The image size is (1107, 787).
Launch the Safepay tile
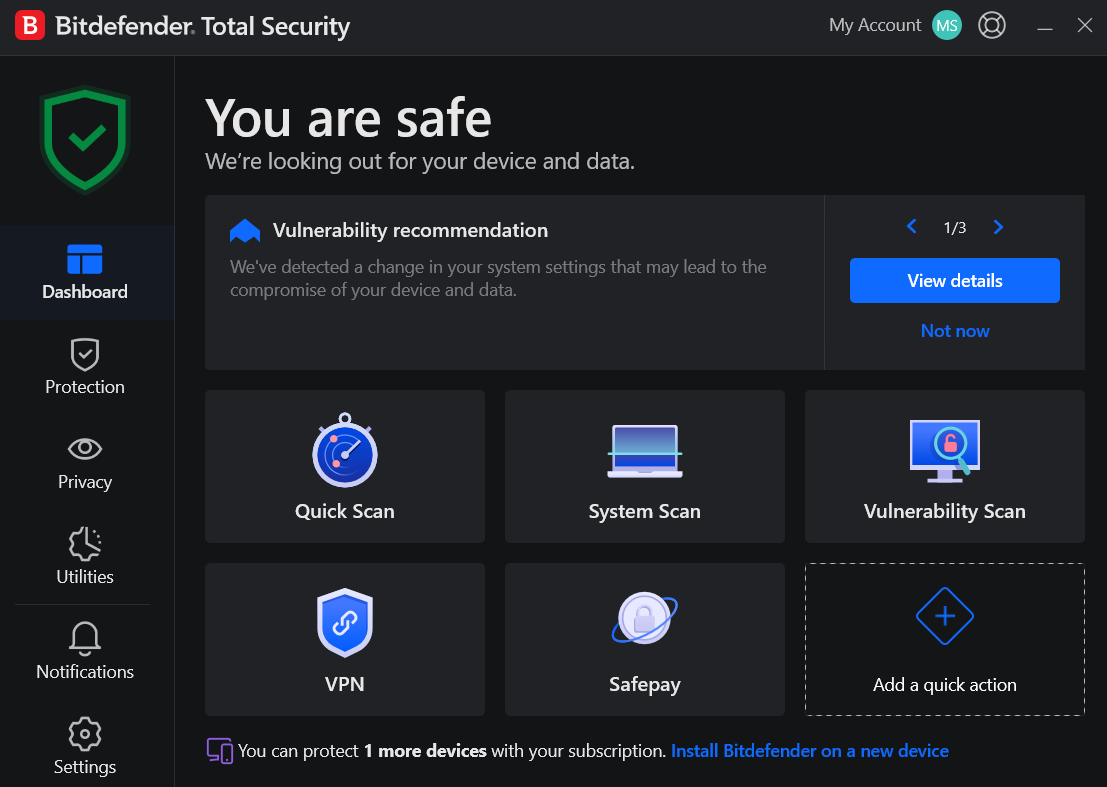point(645,639)
